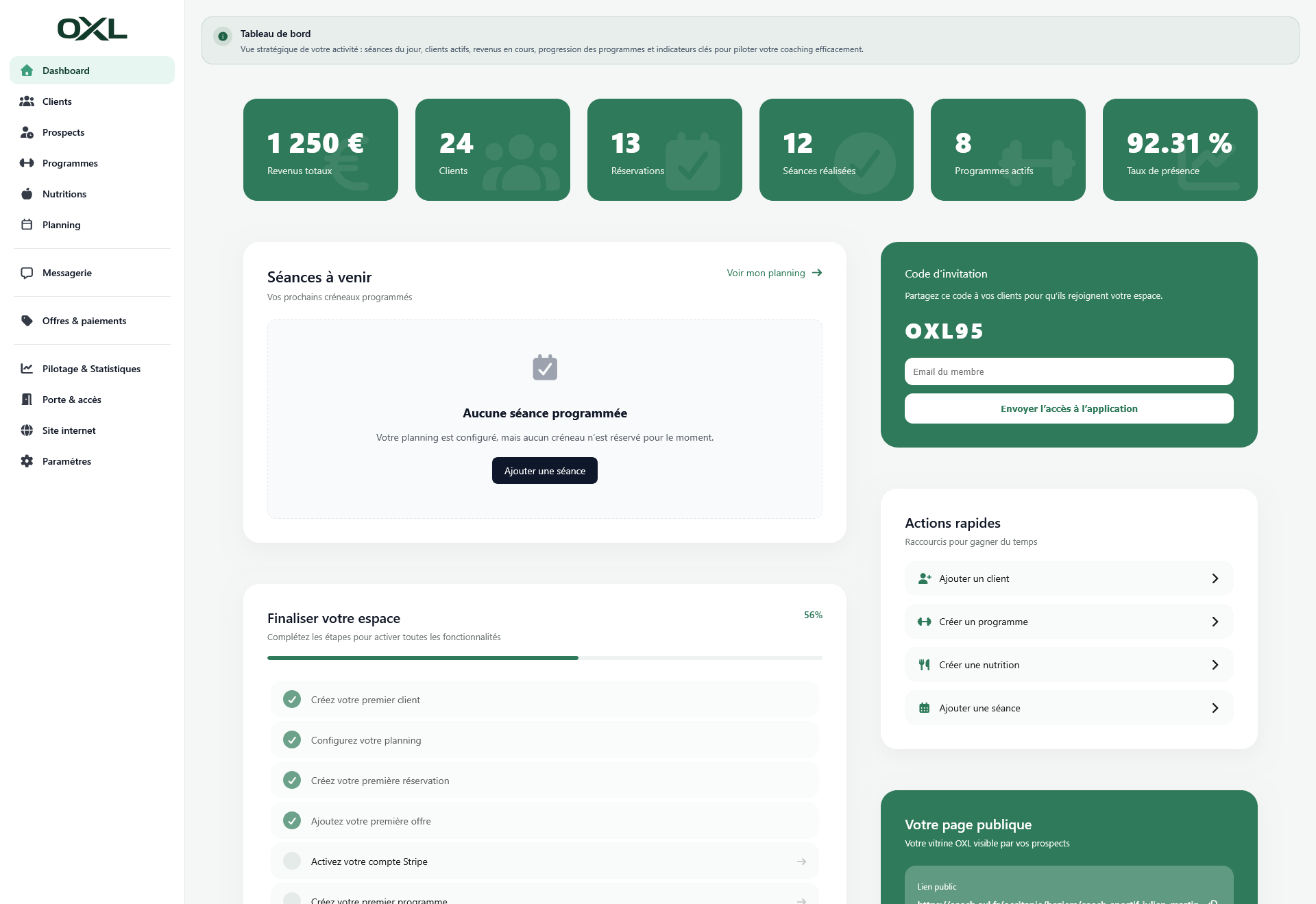The height and width of the screenshot is (904, 1316).
Task: Toggle the Activez votre compte Stripe step circle
Action: pos(292,861)
